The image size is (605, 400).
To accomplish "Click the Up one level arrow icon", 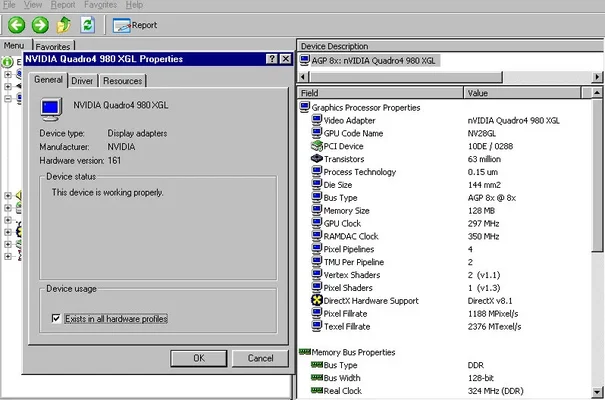I will [64, 25].
